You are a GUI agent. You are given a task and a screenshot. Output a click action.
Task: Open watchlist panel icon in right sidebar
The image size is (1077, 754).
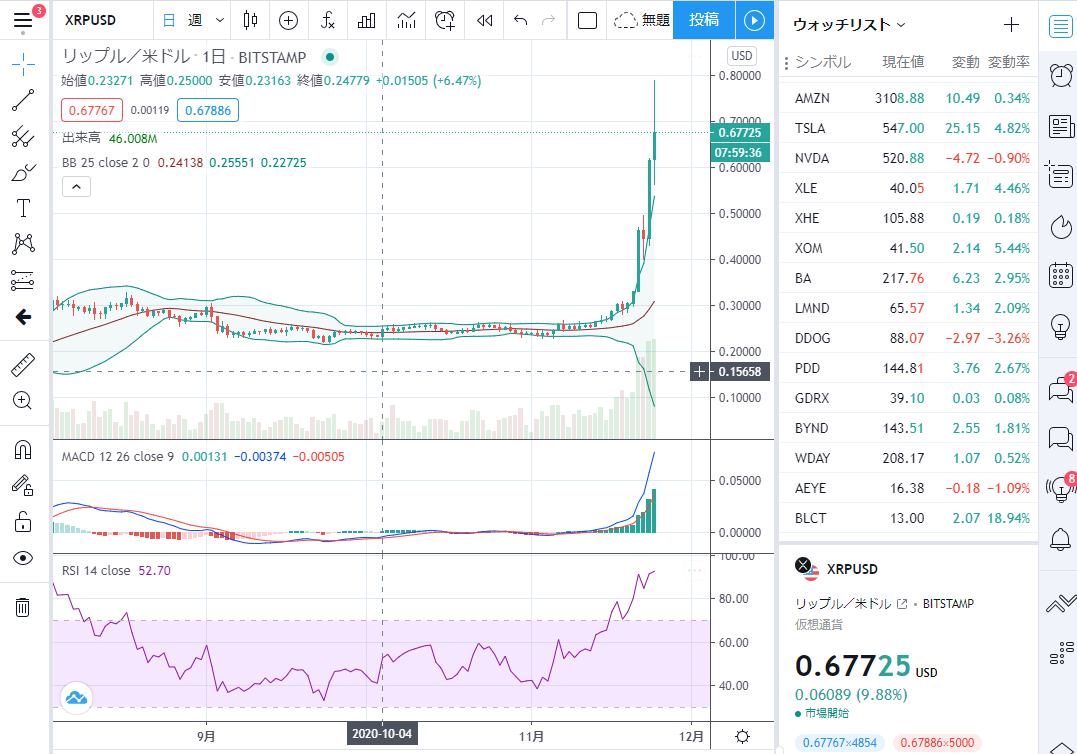tap(1061, 26)
